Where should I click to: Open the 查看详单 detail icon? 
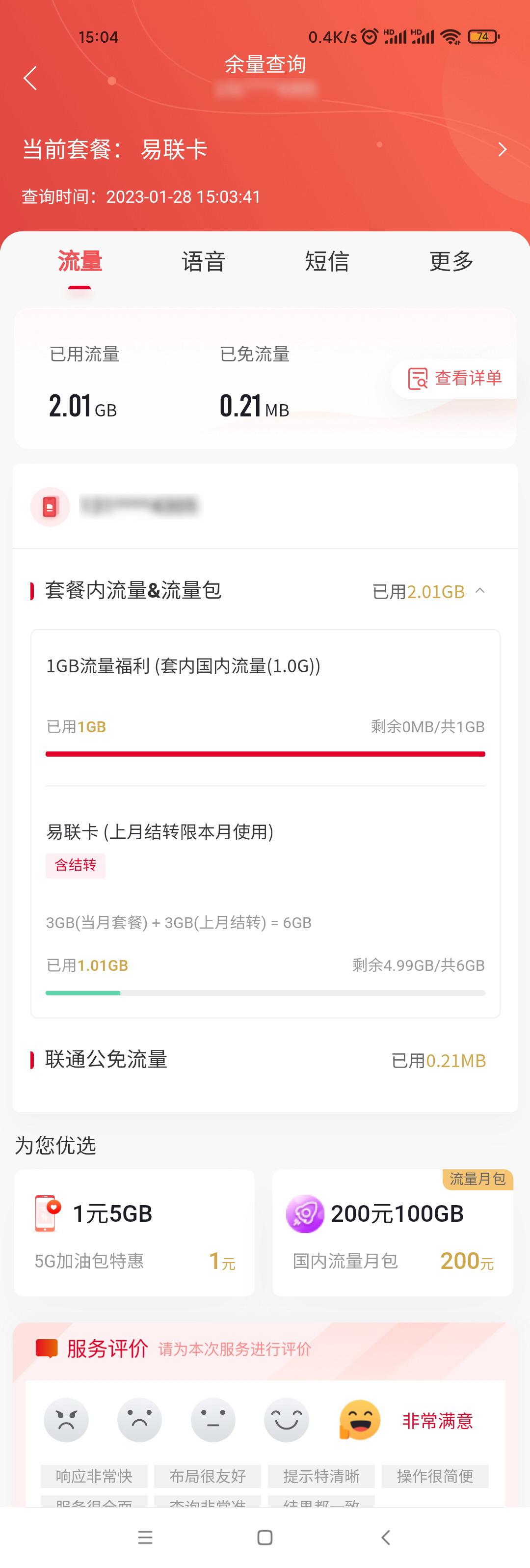pos(418,378)
